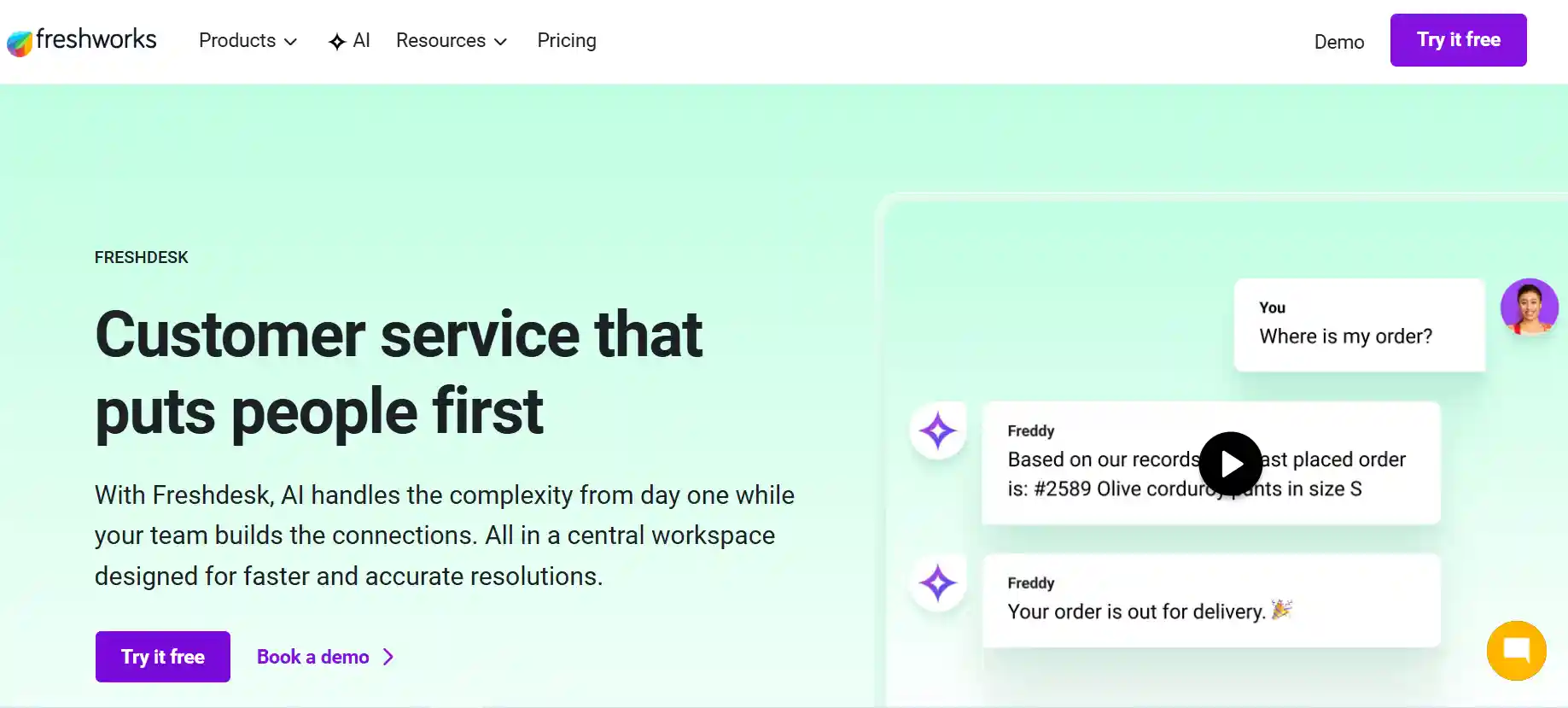1568x708 pixels.
Task: Click the user avatar in chat preview
Action: click(x=1530, y=307)
